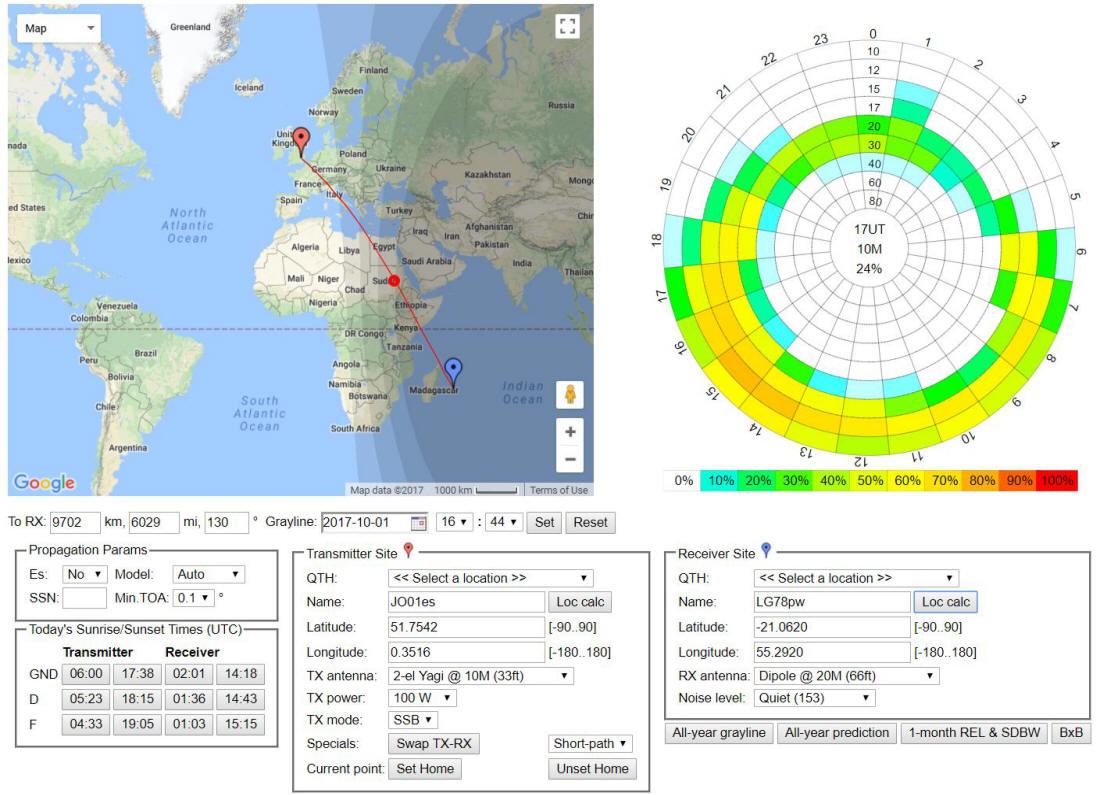
Task: Click the SSN input field
Action: click(84, 598)
